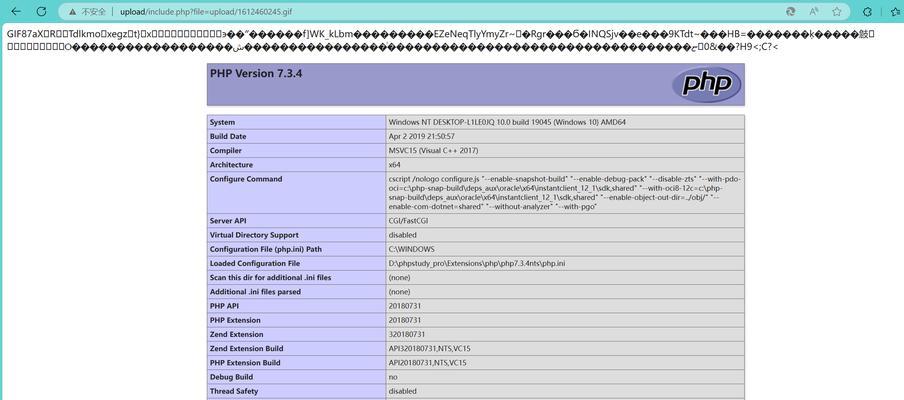Open the favorites list
904x400 pixels.
(897, 12)
